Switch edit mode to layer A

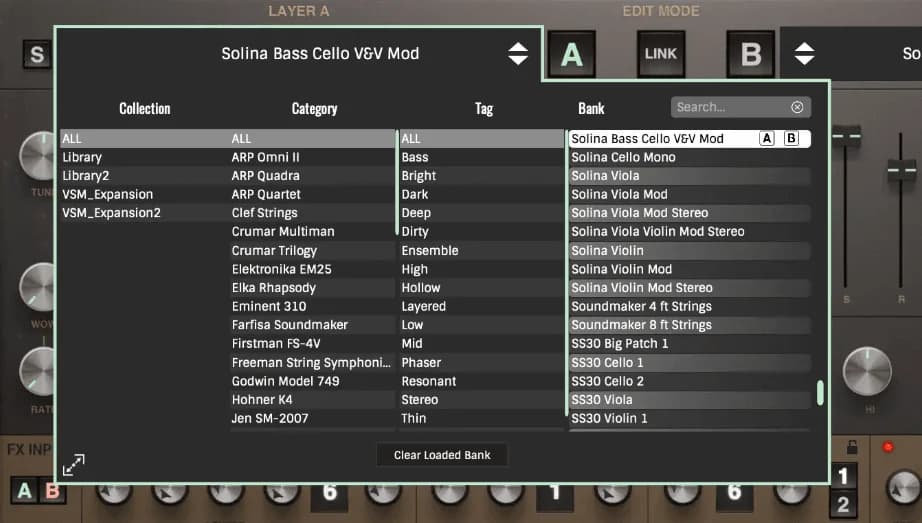click(571, 54)
